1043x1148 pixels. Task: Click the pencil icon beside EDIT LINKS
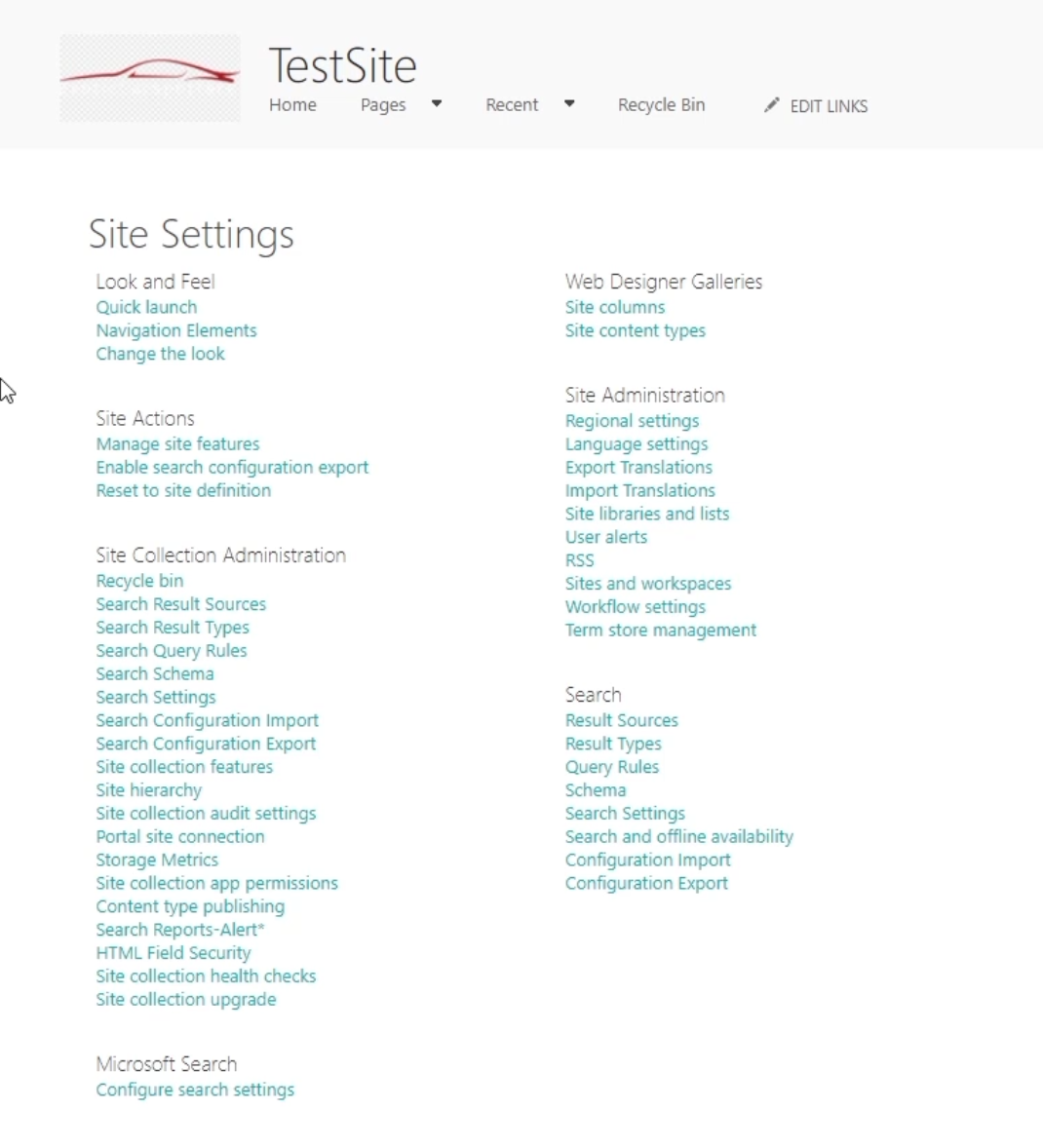click(x=771, y=105)
